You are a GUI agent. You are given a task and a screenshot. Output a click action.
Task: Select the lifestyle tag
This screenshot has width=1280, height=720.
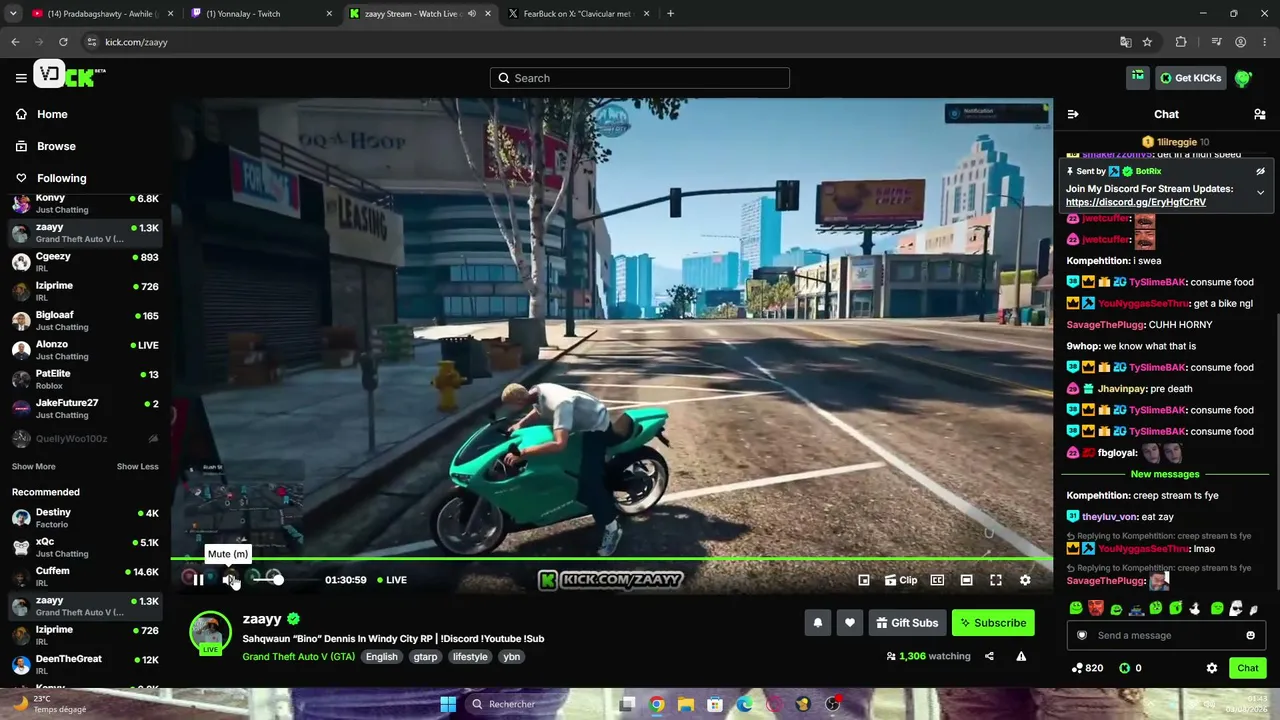coord(470,657)
